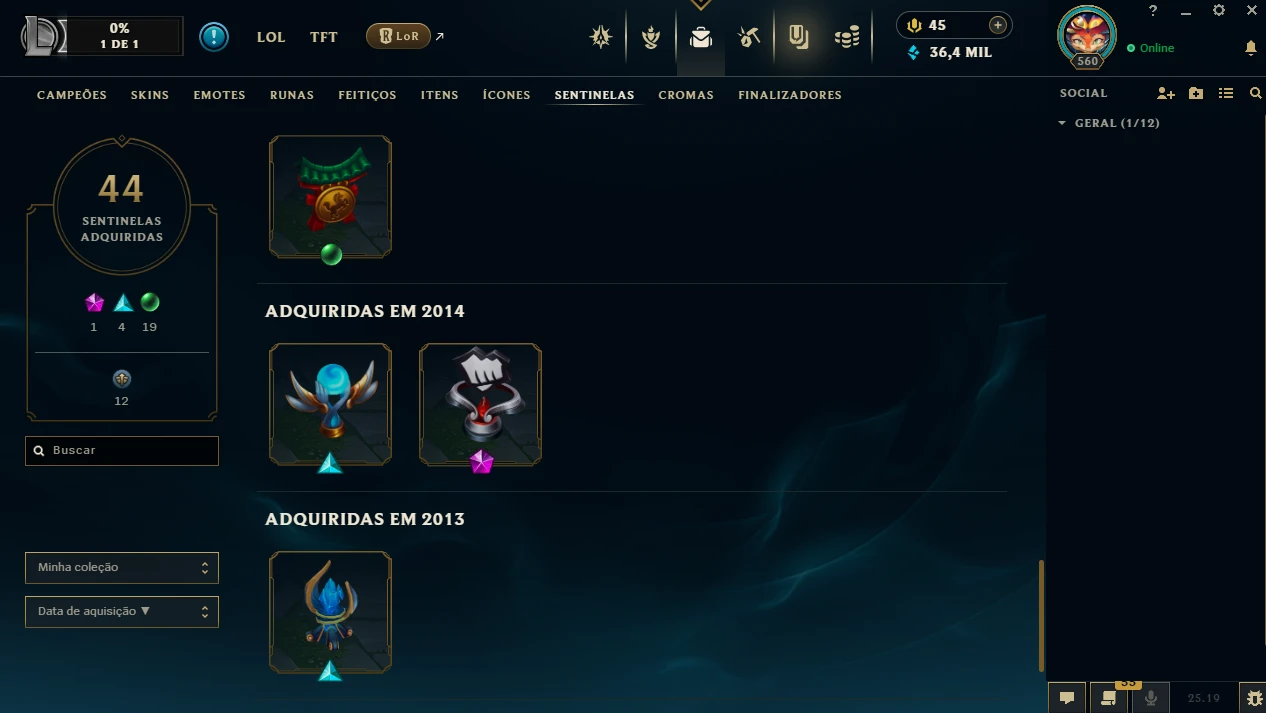Open the Minha coleção dropdown

click(122, 567)
